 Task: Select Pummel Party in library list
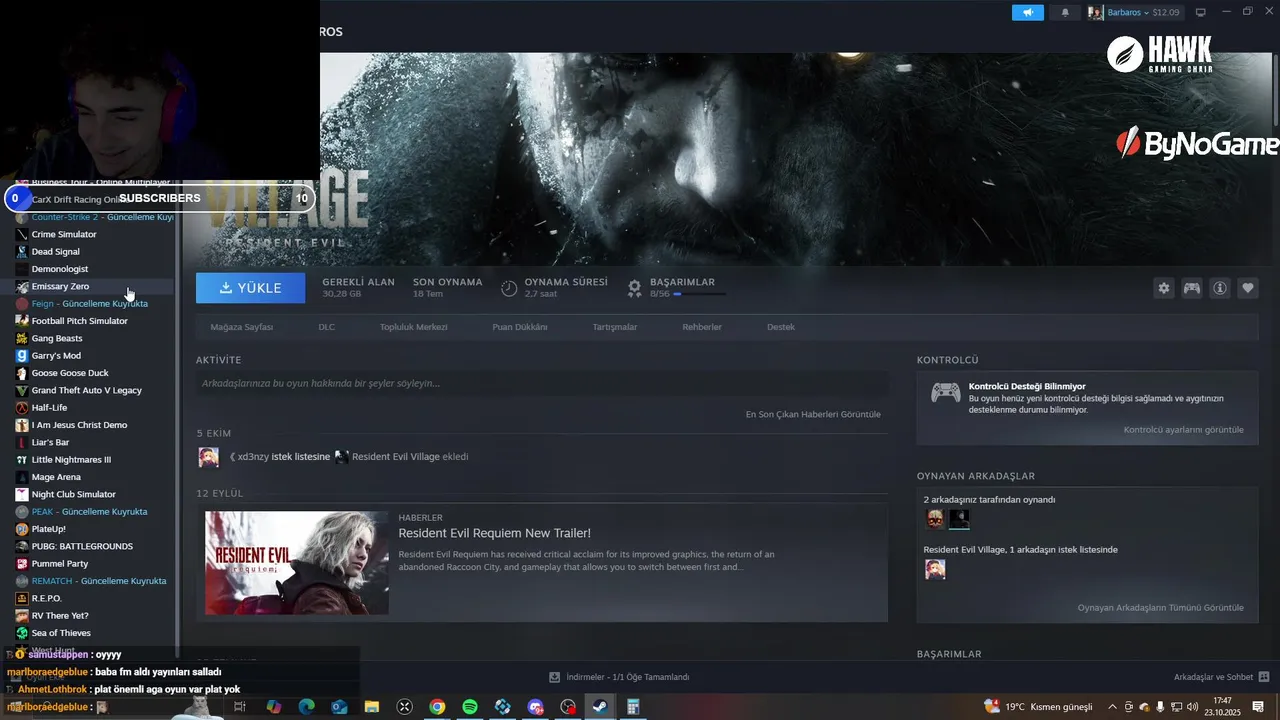pos(60,564)
